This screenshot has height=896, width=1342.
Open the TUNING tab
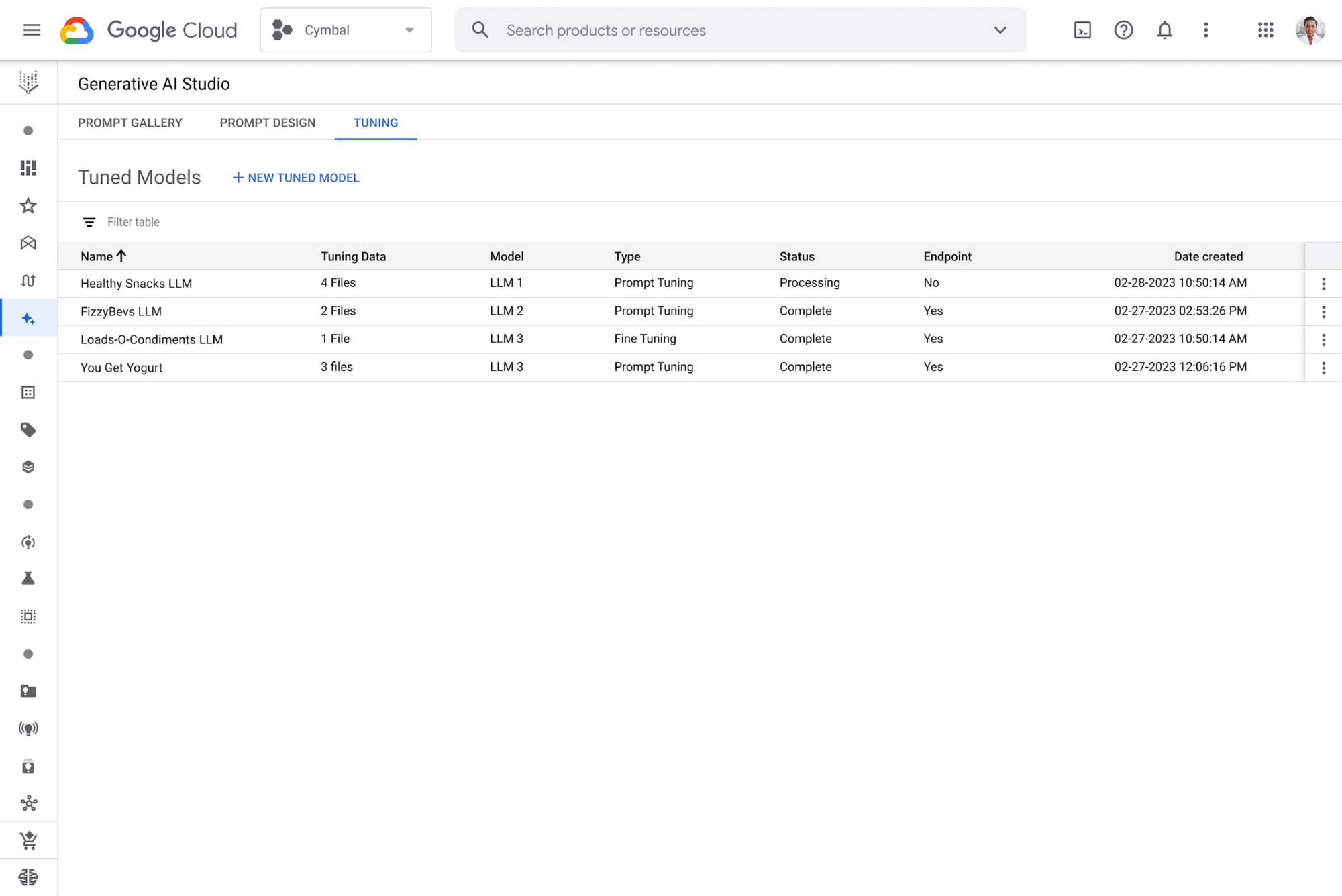(x=376, y=122)
